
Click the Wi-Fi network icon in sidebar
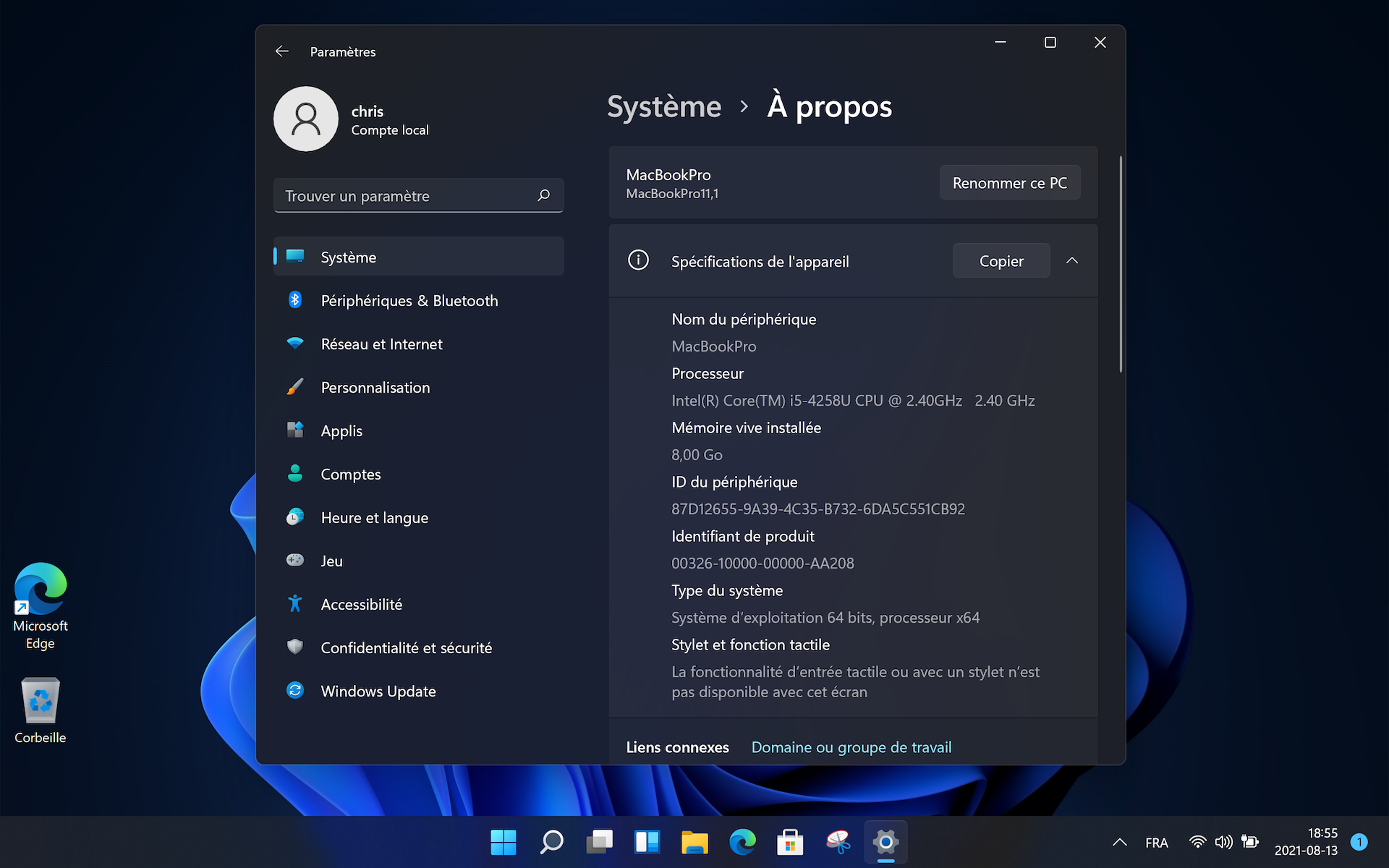pos(295,344)
